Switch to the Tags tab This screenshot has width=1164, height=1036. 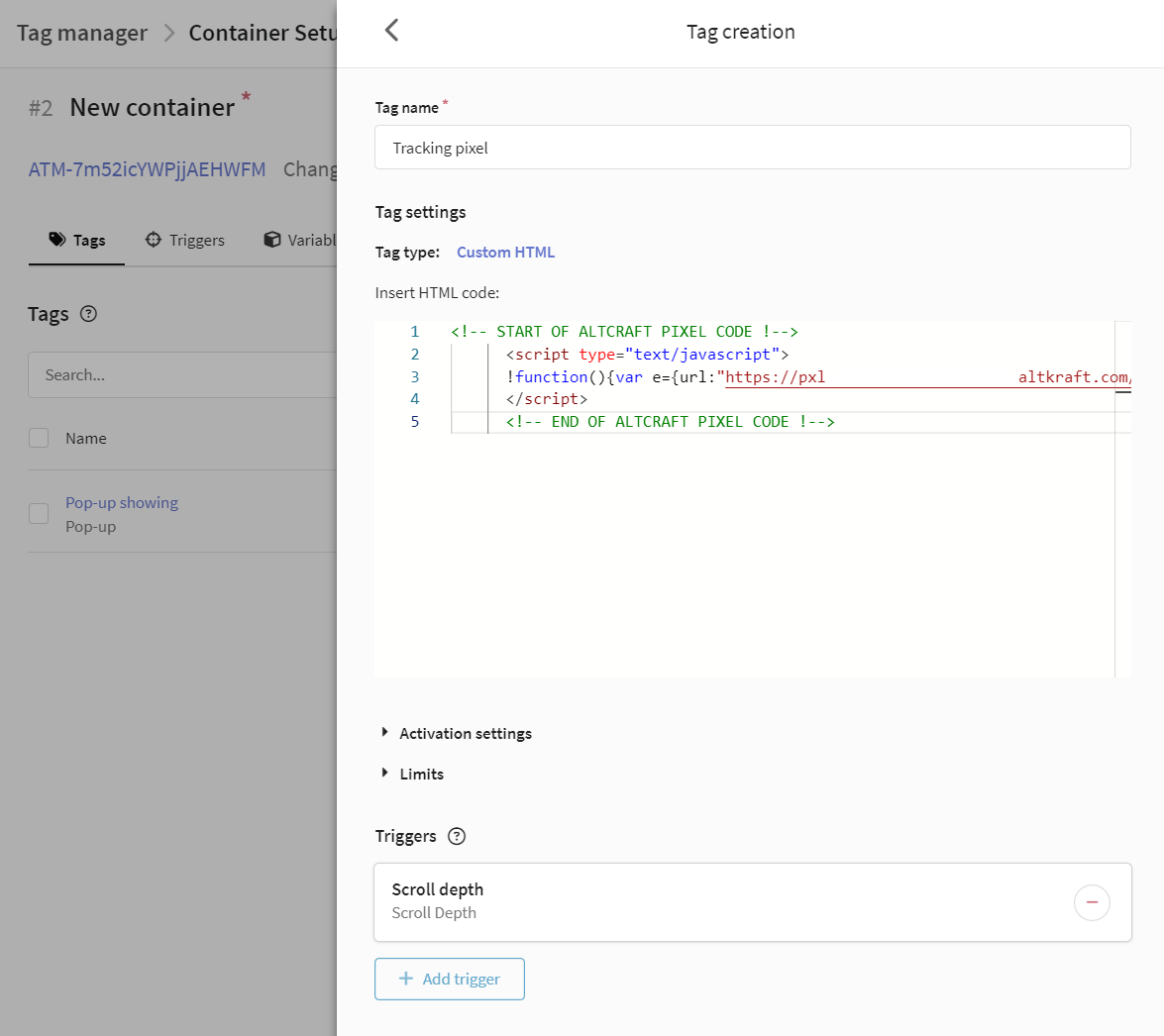click(x=76, y=240)
